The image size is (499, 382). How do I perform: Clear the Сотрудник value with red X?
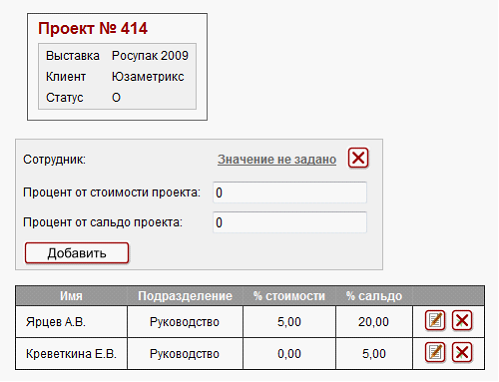pos(358,158)
